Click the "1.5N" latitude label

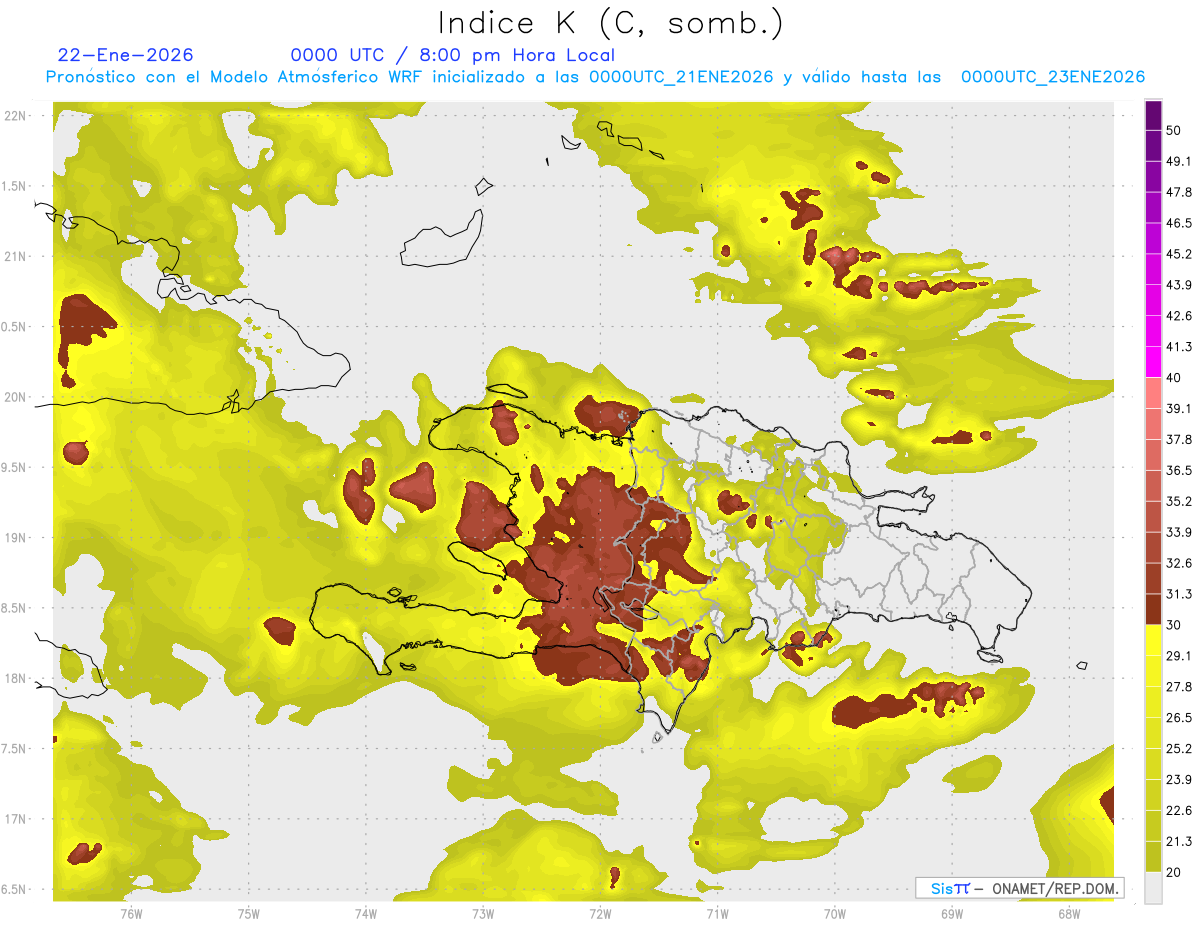pos(15,186)
